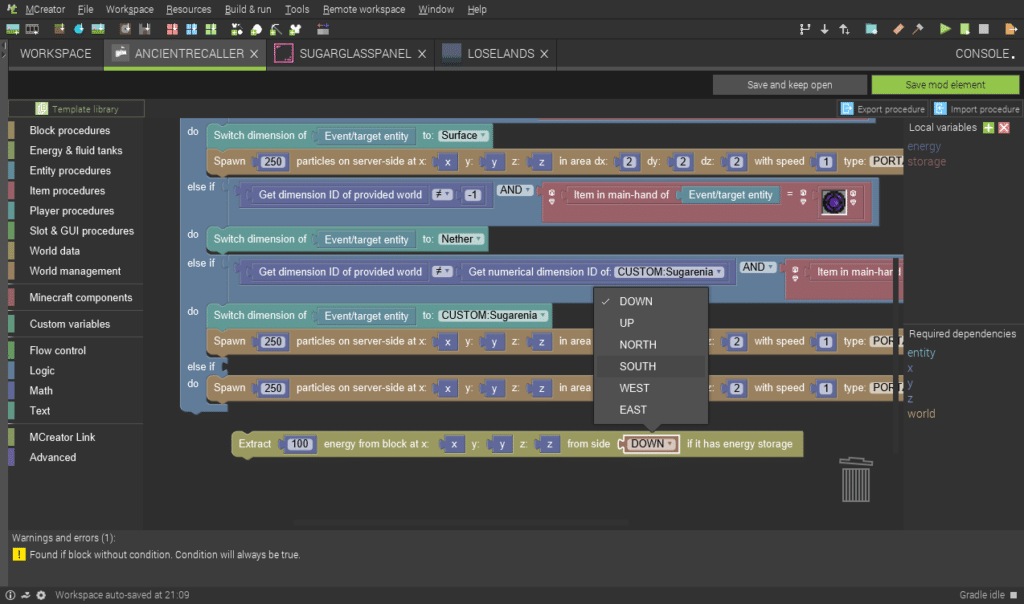Select checked DOWN option in list
The width and height of the screenshot is (1024, 604).
pyautogui.click(x=650, y=302)
